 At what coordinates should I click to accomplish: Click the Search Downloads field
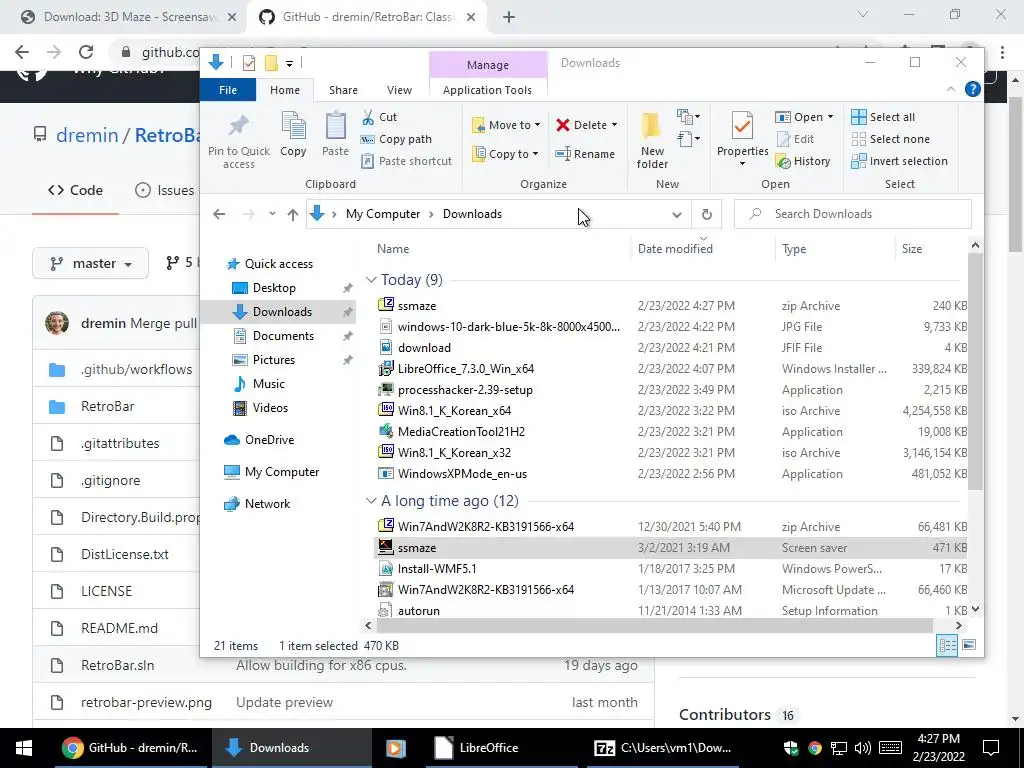[x=852, y=214]
